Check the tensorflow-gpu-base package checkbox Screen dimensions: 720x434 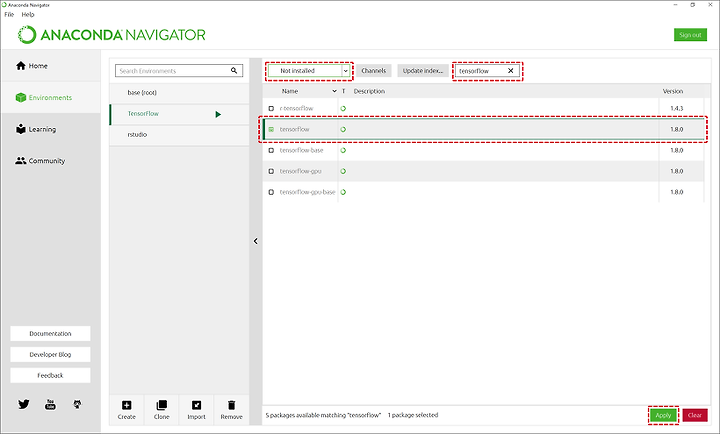tap(271, 192)
